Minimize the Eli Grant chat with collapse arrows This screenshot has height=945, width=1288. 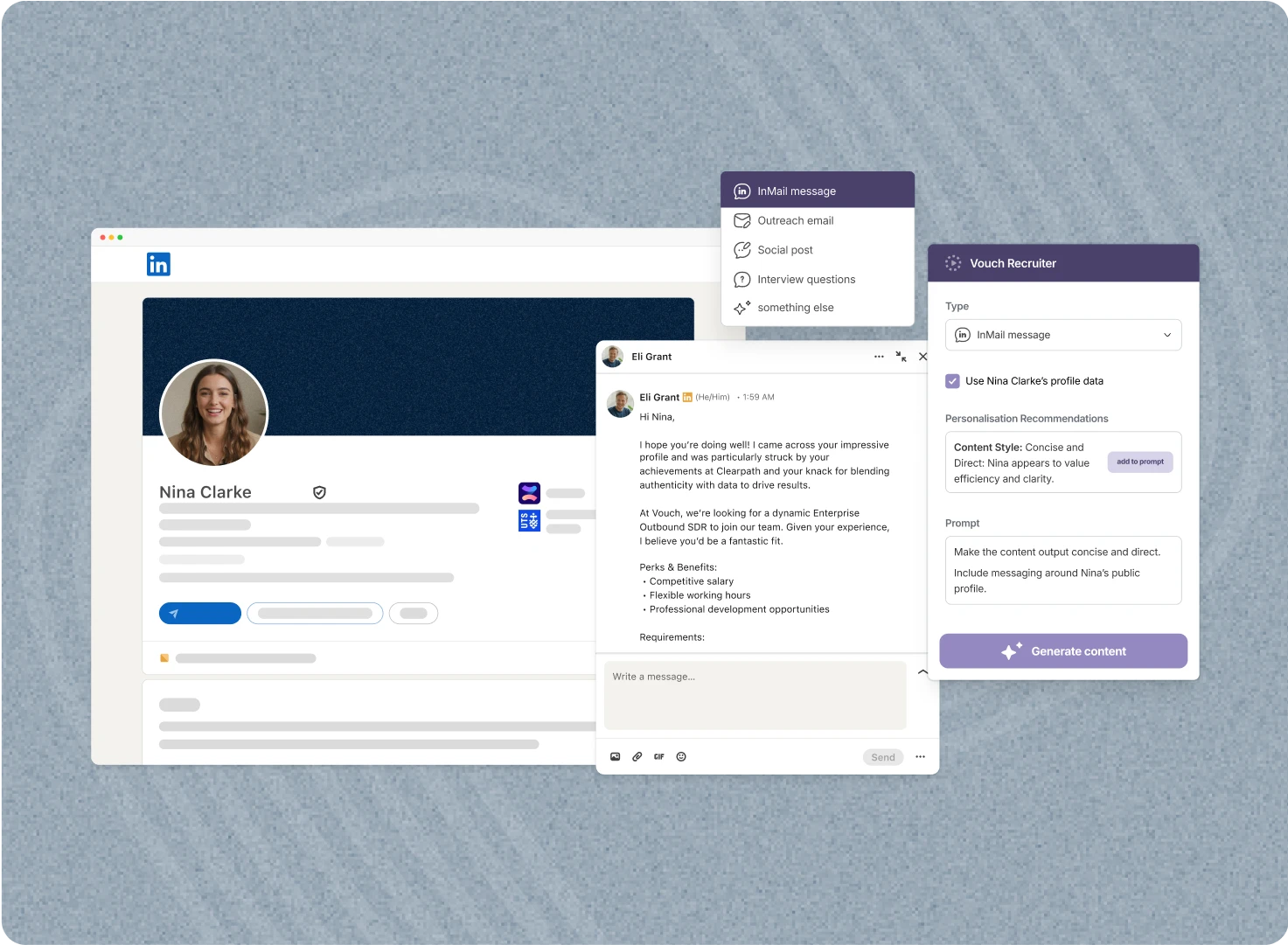point(901,357)
